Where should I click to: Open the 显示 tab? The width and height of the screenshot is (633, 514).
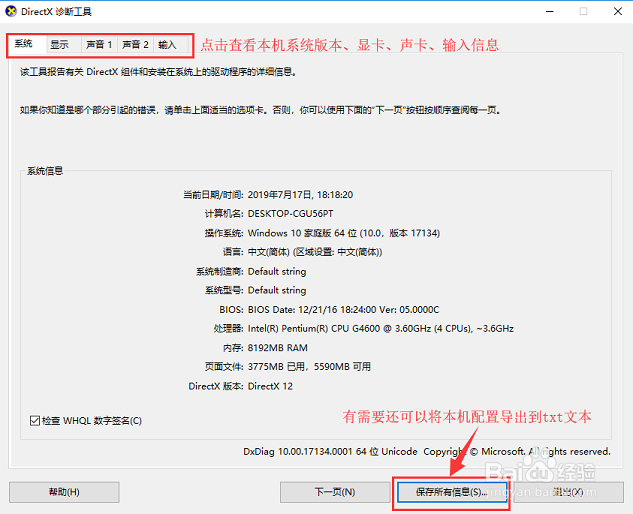[60, 44]
